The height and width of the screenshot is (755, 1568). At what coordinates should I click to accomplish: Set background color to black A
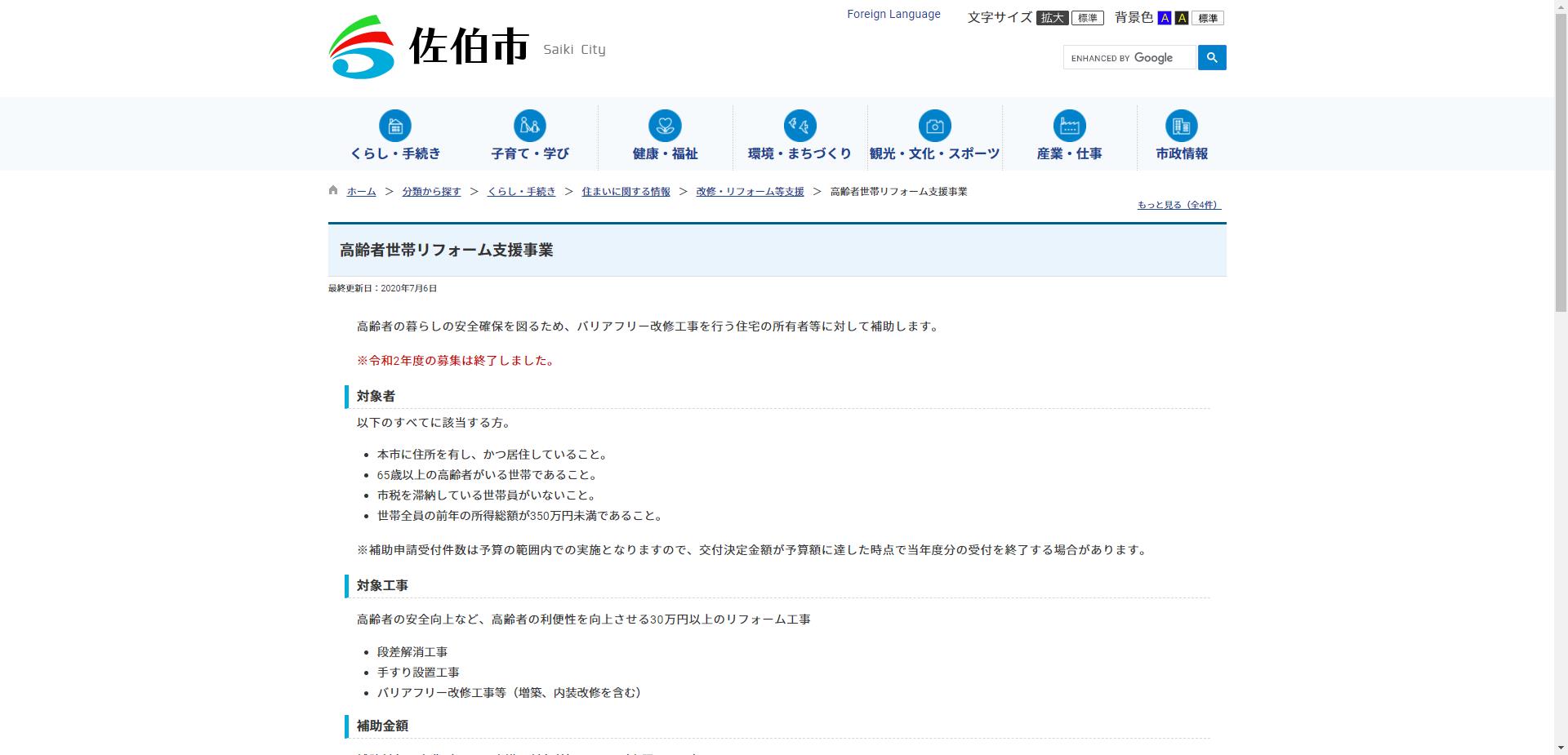tap(1181, 17)
